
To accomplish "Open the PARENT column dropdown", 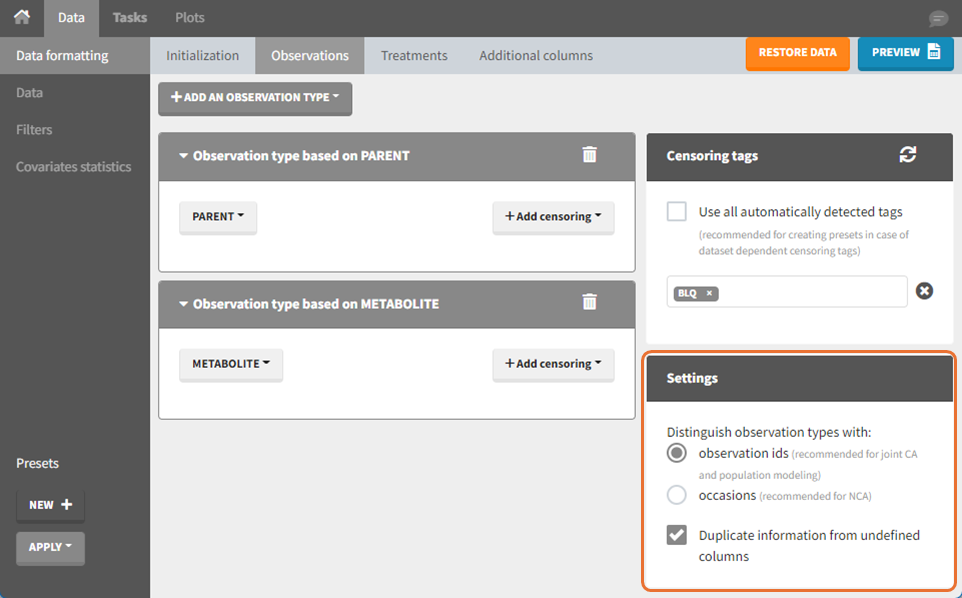I will [218, 217].
